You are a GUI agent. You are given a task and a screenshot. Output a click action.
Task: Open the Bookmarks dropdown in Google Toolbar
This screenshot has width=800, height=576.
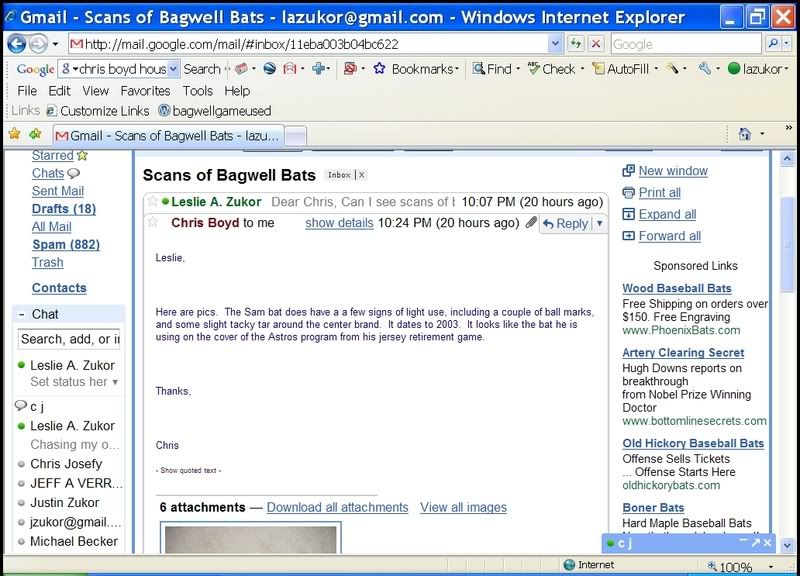[x=457, y=68]
